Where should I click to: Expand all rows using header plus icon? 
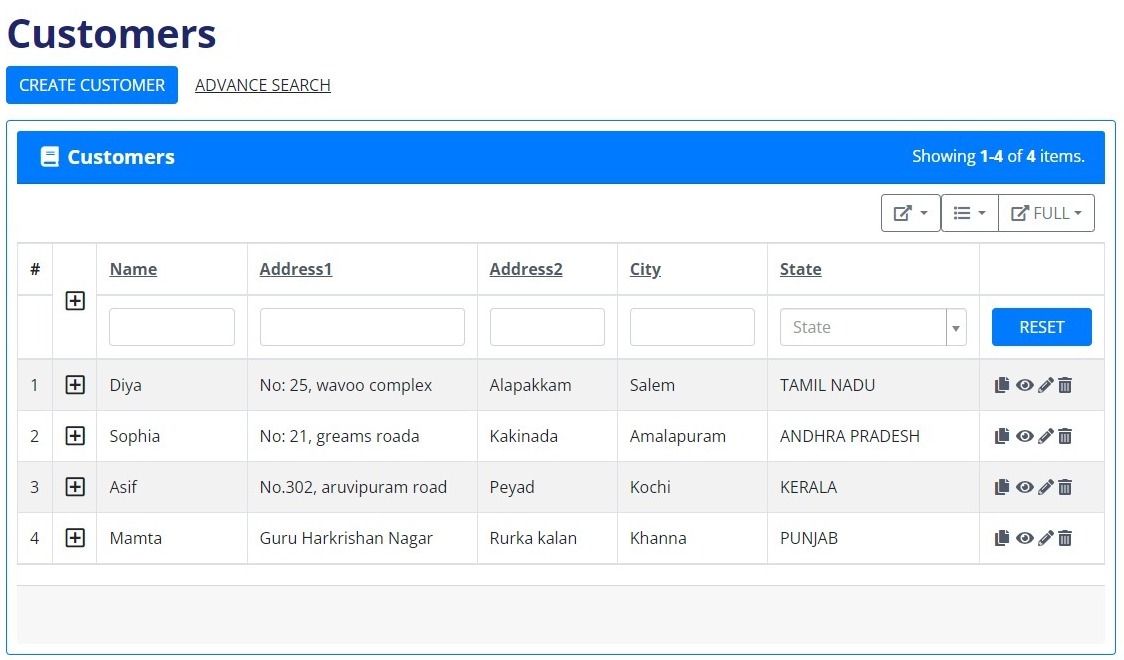pos(75,301)
